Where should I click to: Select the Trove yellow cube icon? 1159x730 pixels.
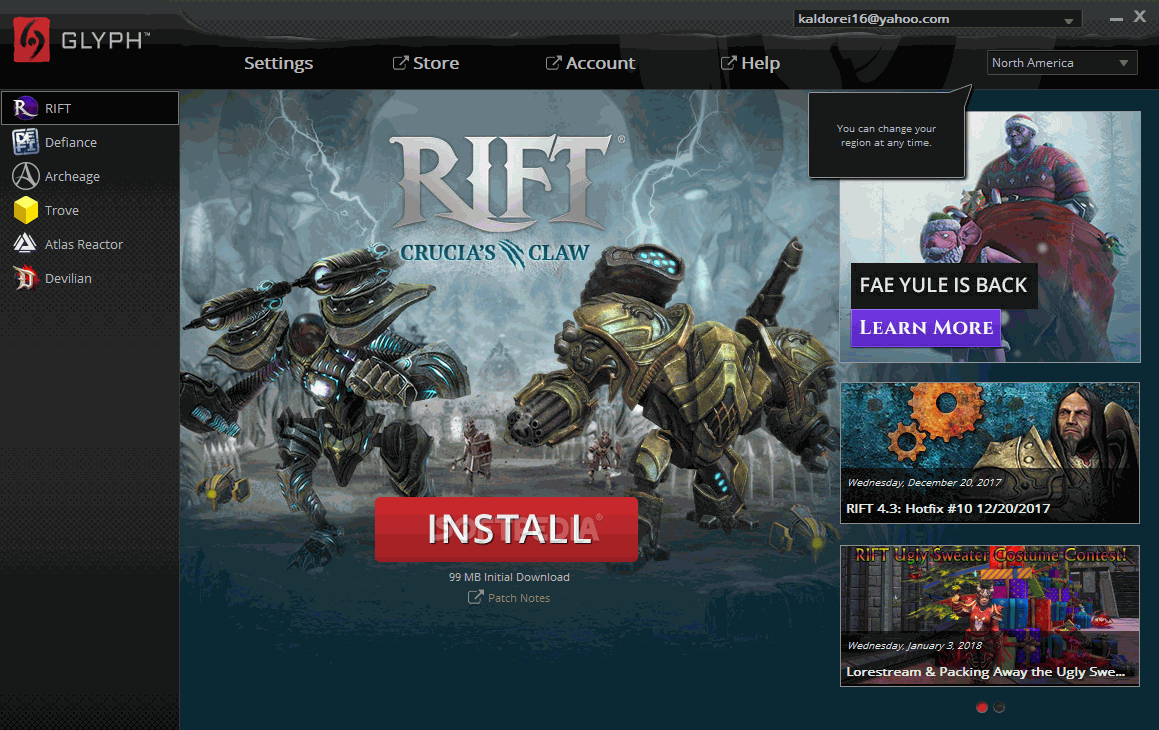(25, 210)
